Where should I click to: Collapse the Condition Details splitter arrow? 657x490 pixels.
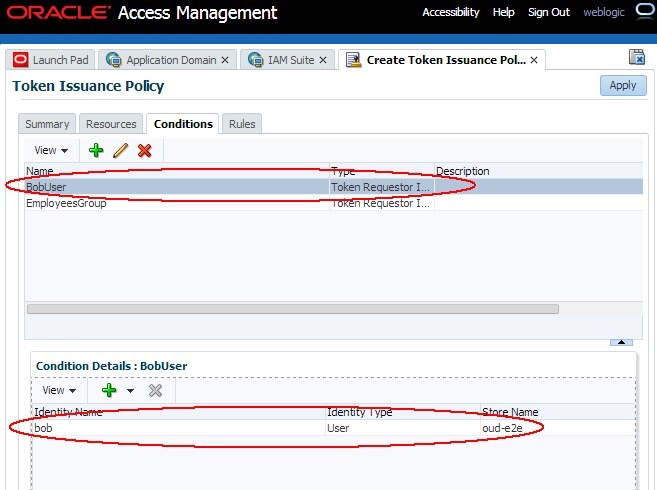pyautogui.click(x=621, y=342)
